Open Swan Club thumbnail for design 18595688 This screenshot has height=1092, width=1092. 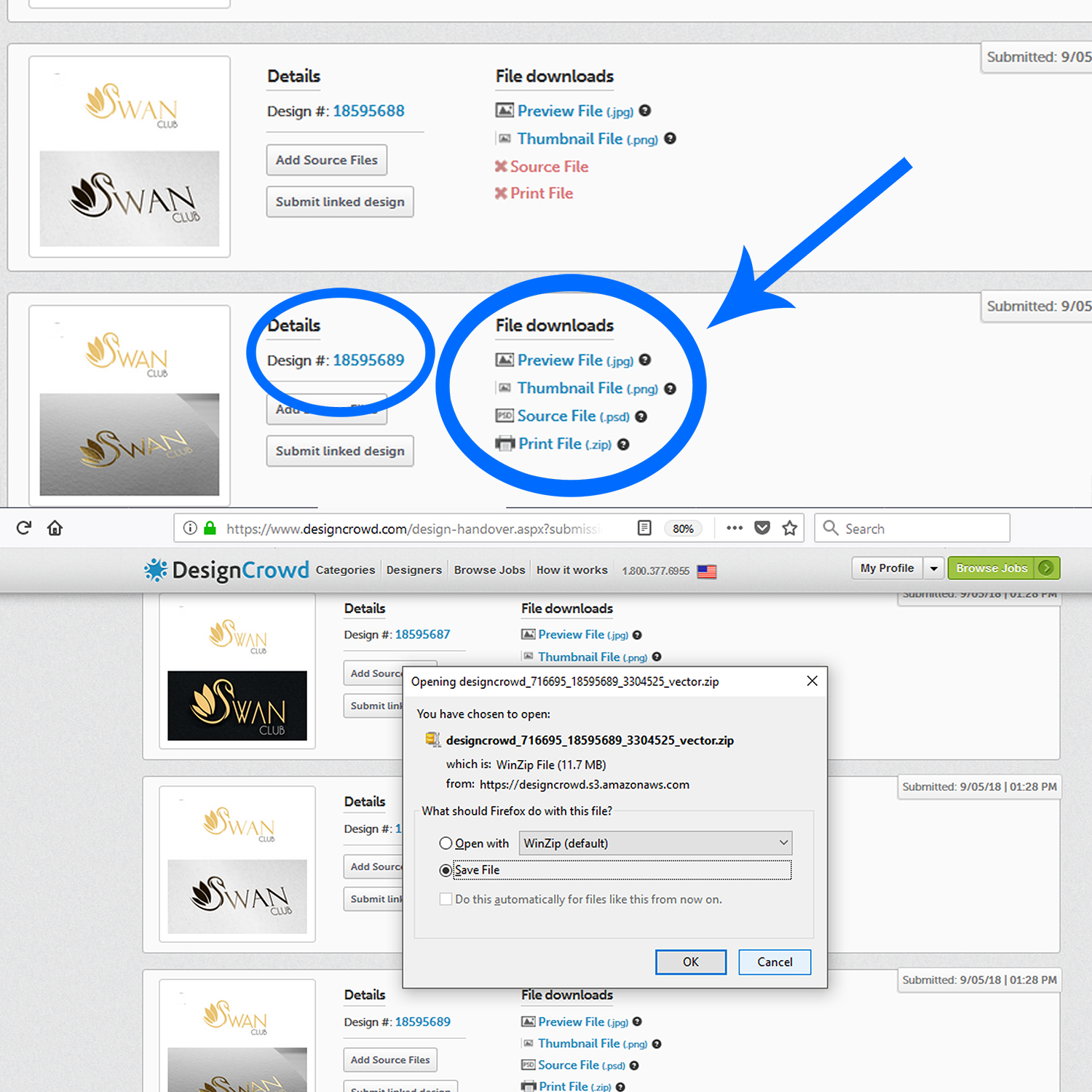click(130, 157)
